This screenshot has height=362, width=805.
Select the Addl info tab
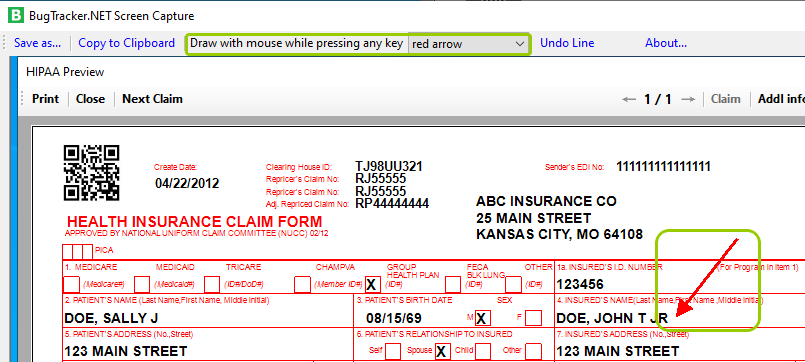(781, 99)
